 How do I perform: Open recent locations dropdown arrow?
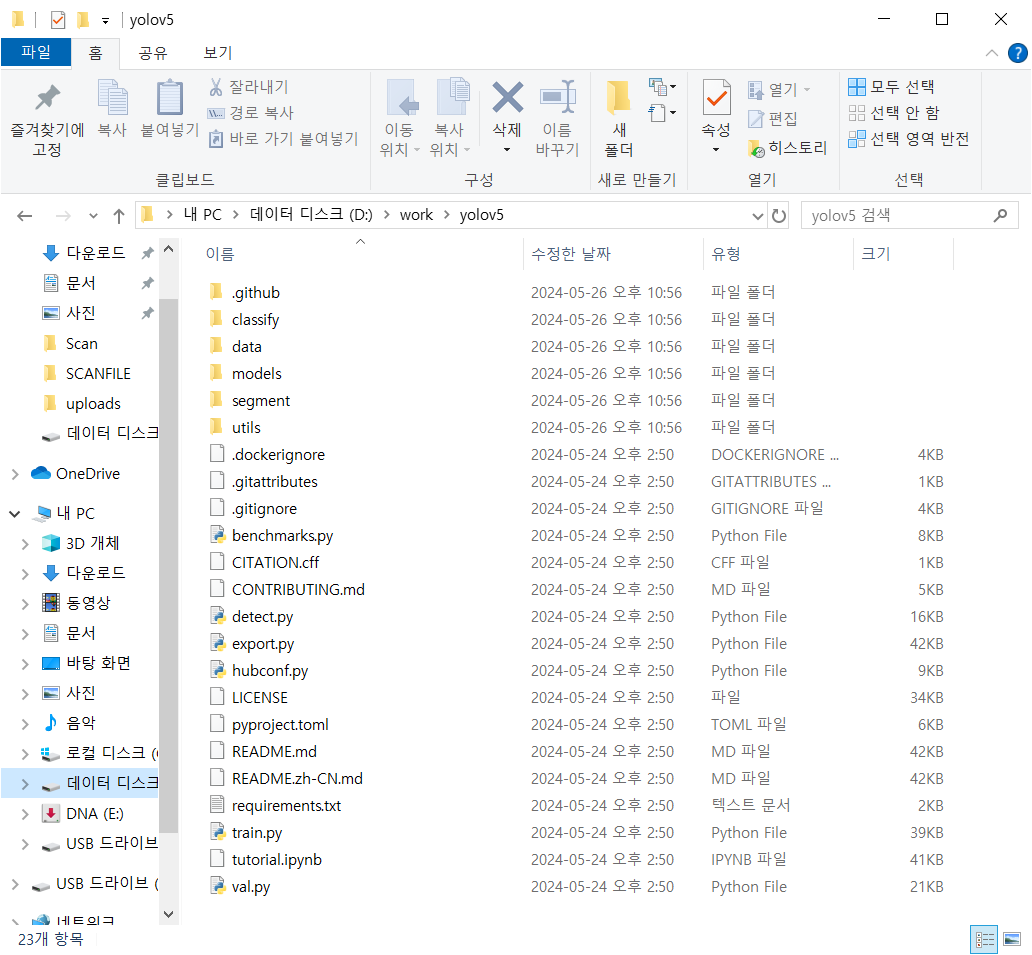[93, 216]
